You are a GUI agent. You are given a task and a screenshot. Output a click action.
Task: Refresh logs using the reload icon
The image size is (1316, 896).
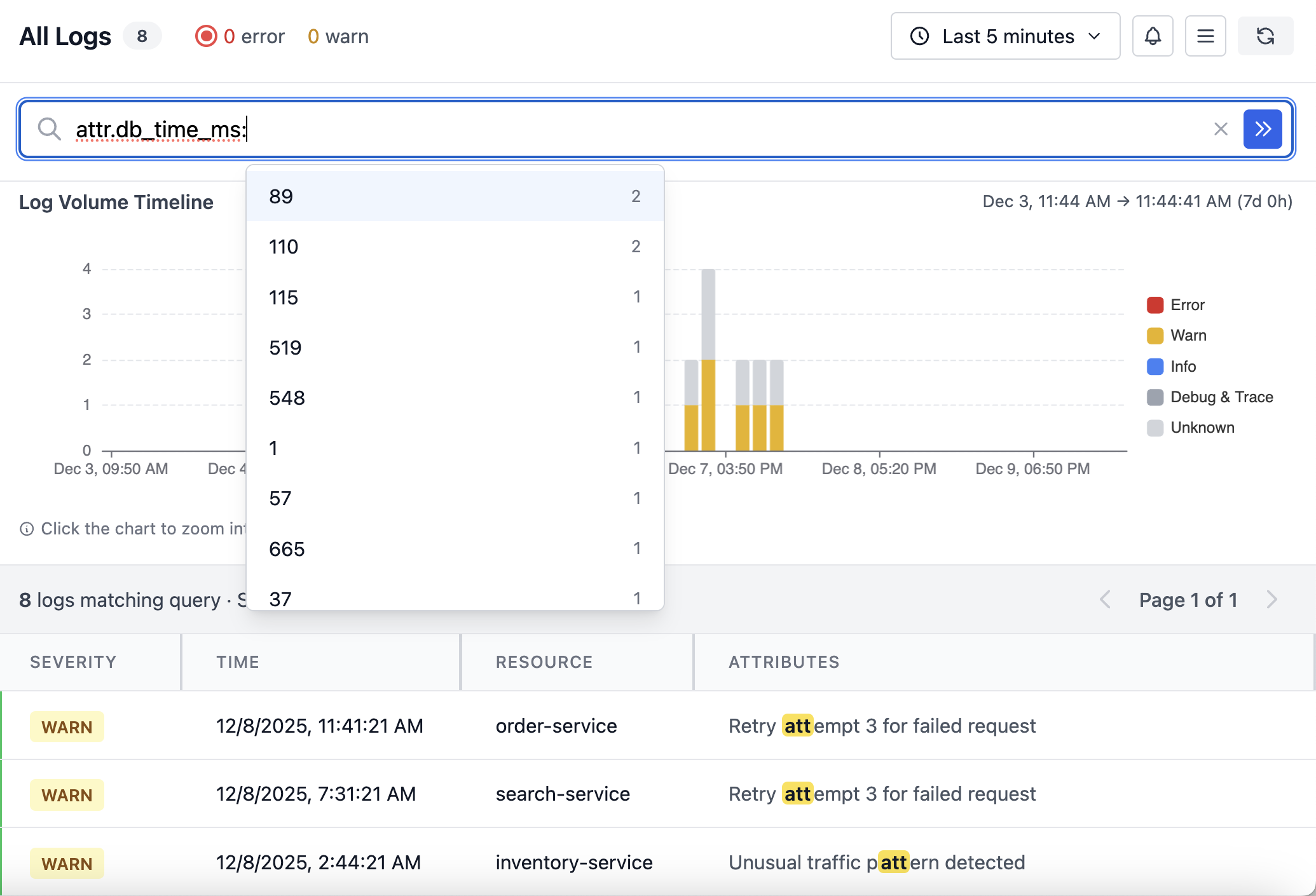(1265, 36)
